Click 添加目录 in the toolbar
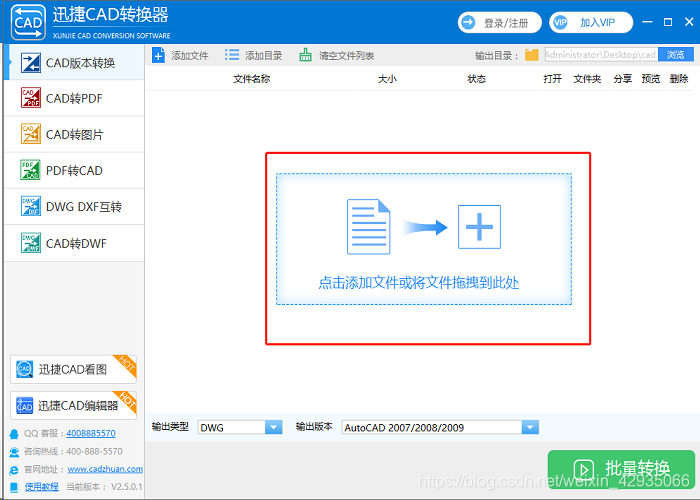 click(254, 55)
